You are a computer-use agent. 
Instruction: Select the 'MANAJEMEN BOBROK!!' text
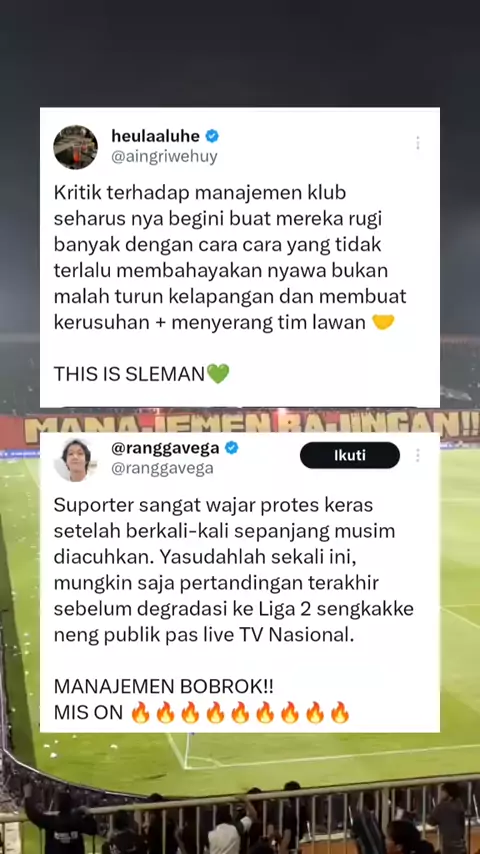point(163,687)
